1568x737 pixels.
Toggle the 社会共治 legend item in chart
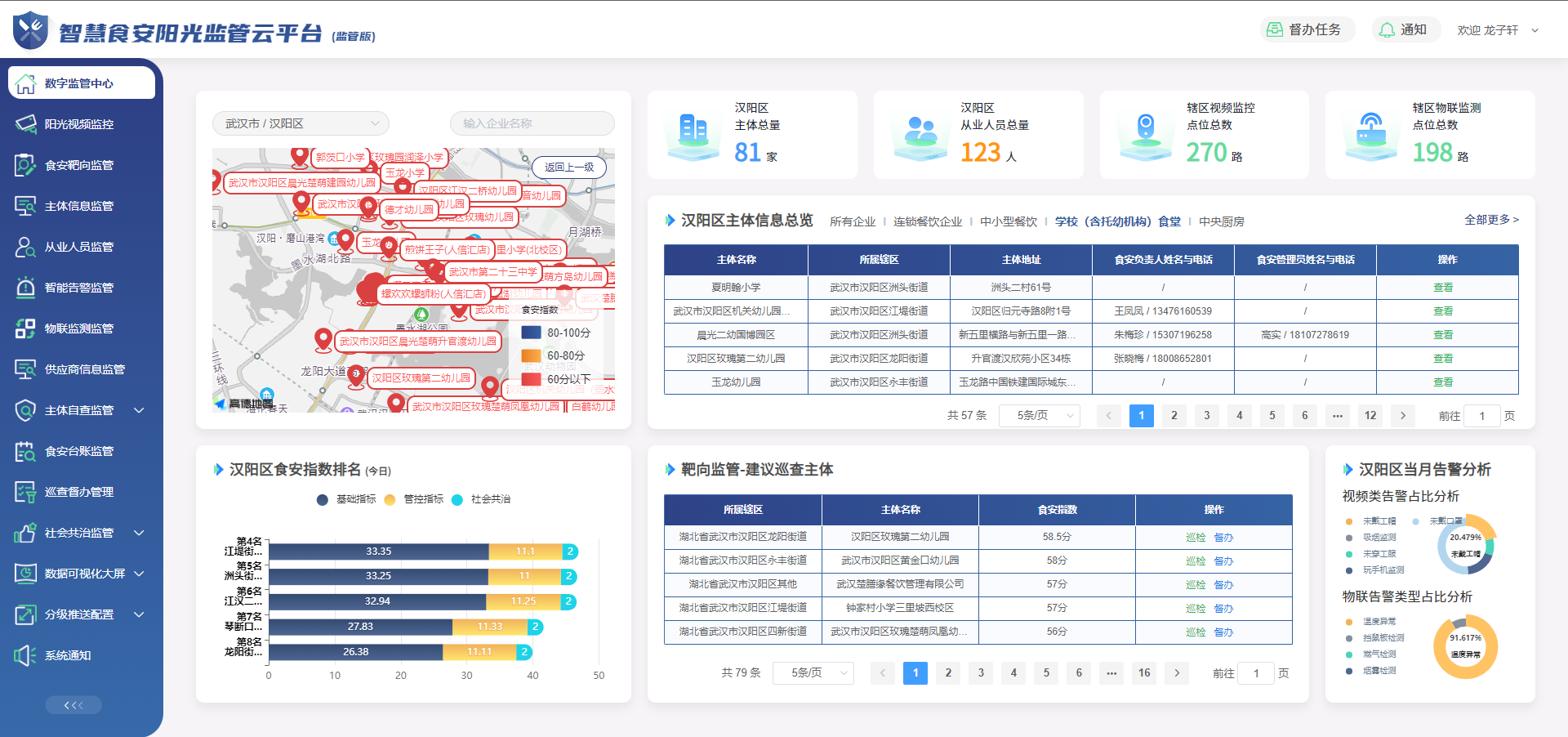click(457, 499)
